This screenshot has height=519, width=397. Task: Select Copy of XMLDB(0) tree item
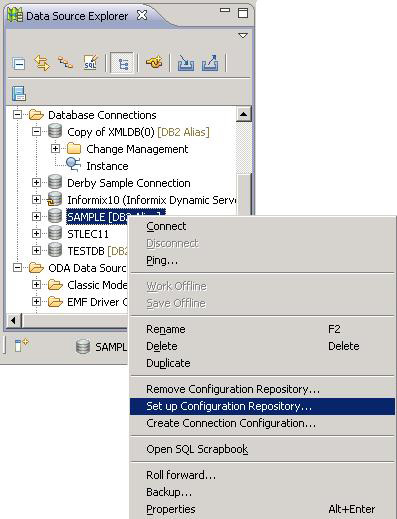pos(138,132)
